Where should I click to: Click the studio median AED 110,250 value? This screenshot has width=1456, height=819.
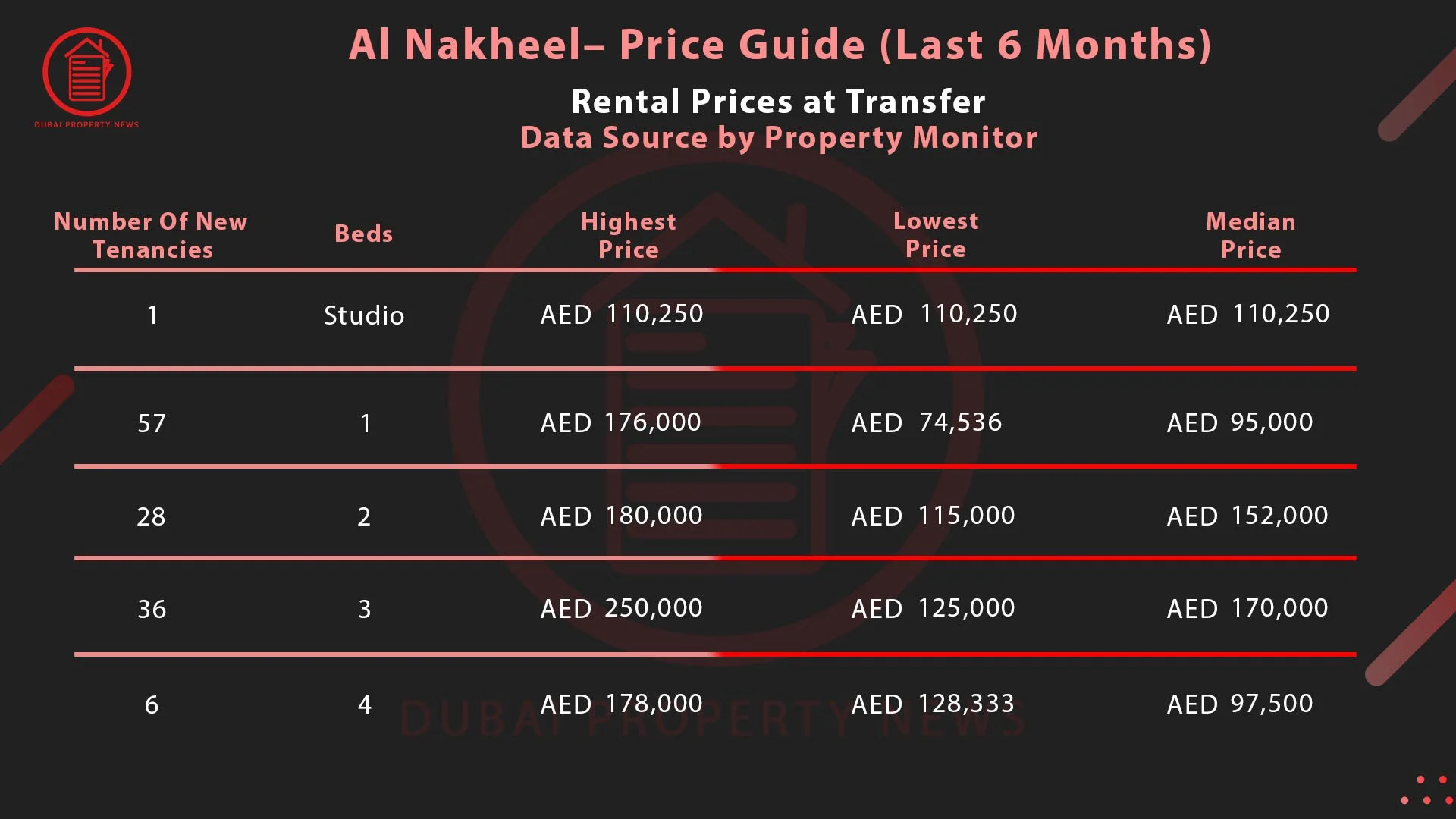tap(1248, 314)
